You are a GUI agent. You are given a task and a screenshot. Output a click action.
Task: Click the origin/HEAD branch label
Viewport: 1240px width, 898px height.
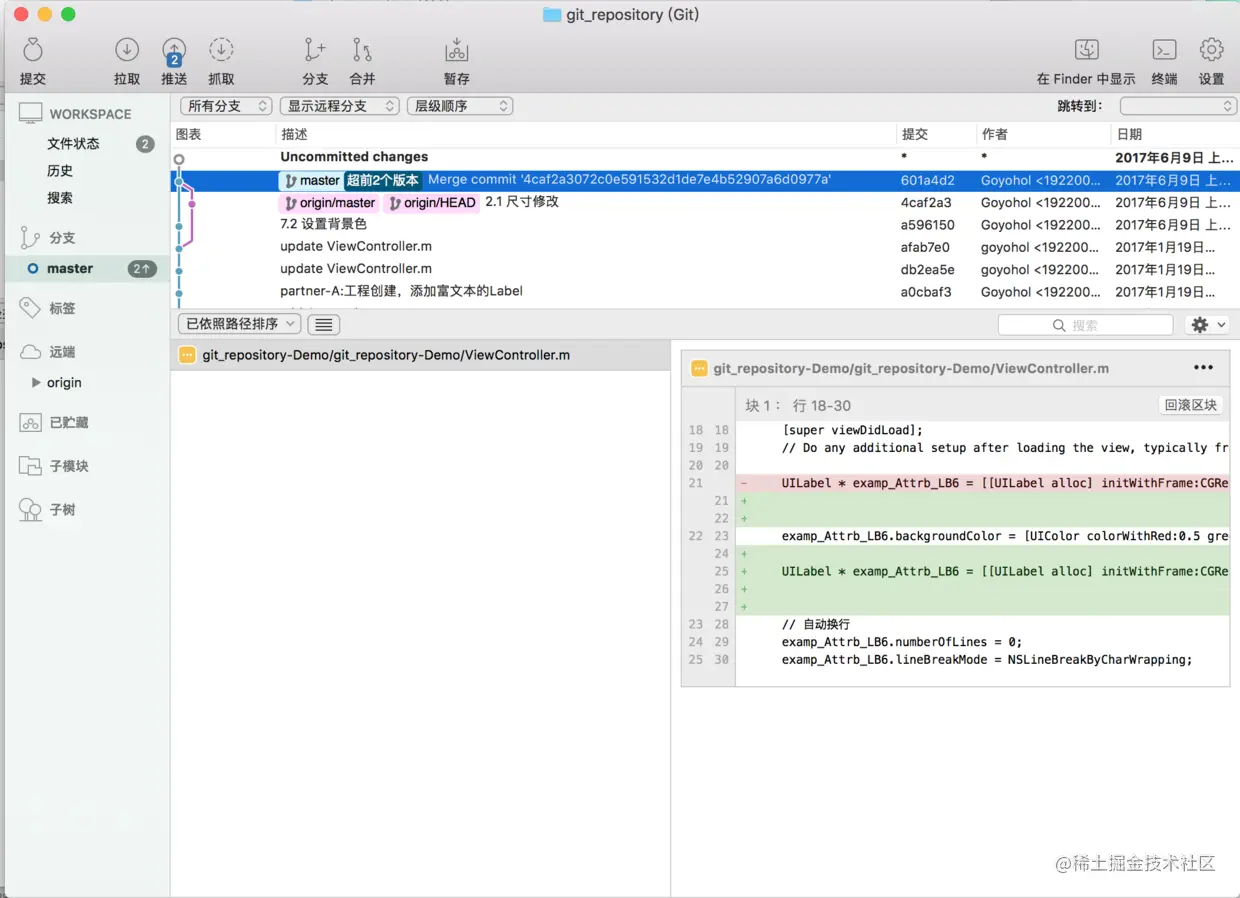click(432, 203)
